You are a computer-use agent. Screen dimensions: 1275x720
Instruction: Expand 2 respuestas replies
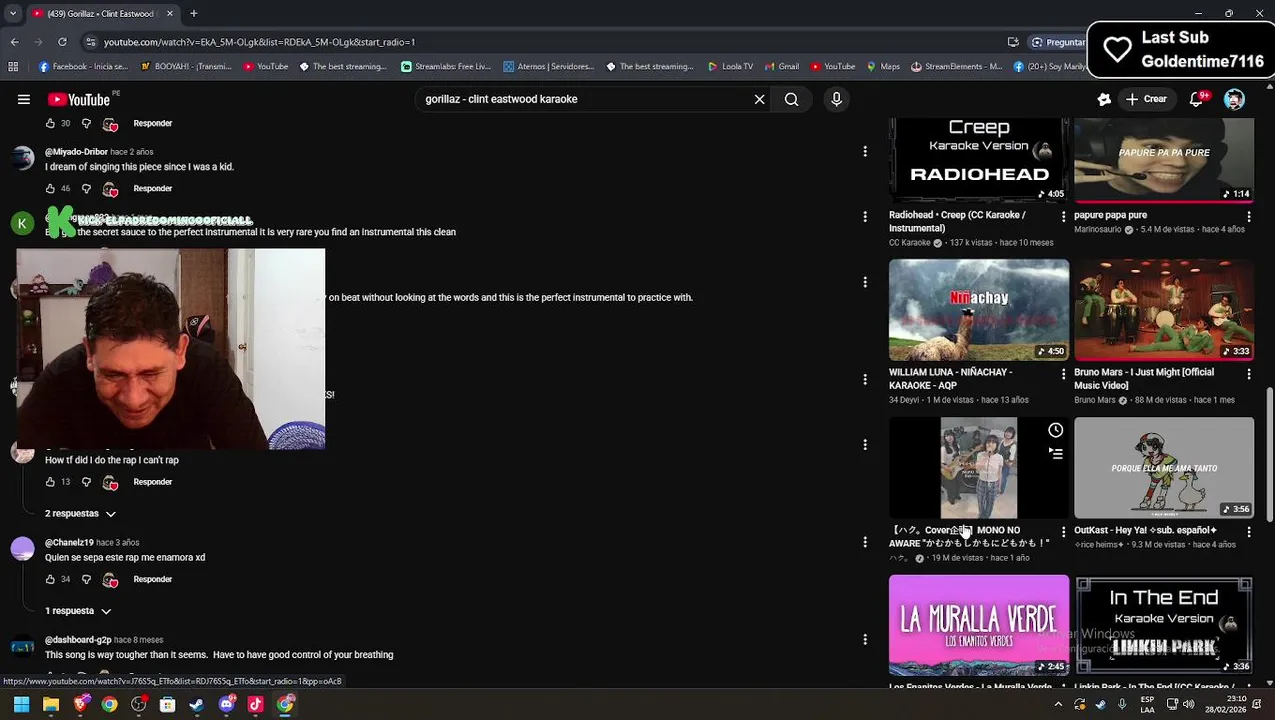point(80,513)
